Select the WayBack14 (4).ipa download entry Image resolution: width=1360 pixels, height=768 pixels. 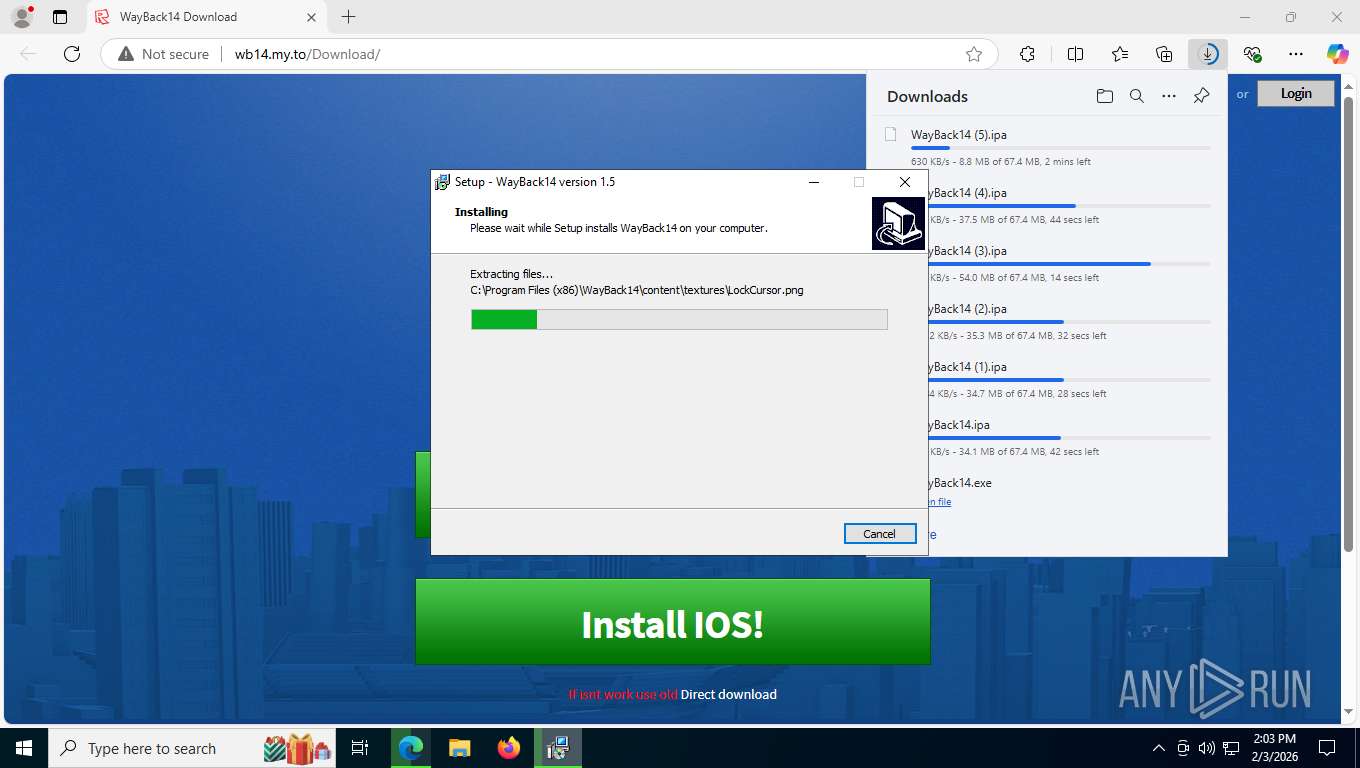coord(1047,205)
